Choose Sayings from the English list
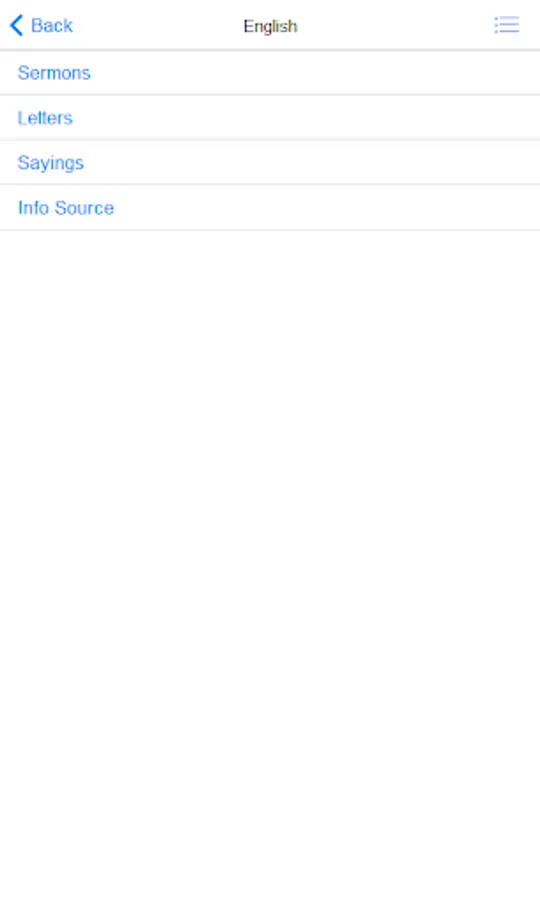The width and height of the screenshot is (540, 900). [x=270, y=163]
